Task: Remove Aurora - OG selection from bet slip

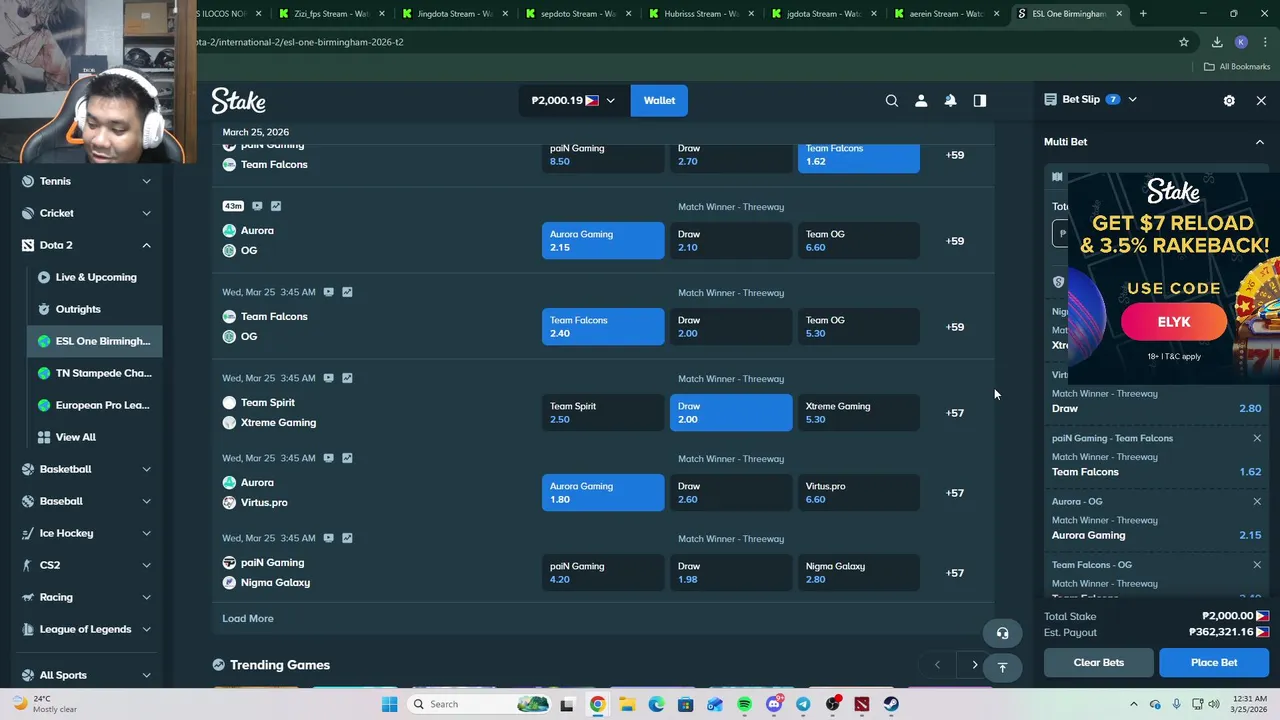Action: pos(1257,501)
